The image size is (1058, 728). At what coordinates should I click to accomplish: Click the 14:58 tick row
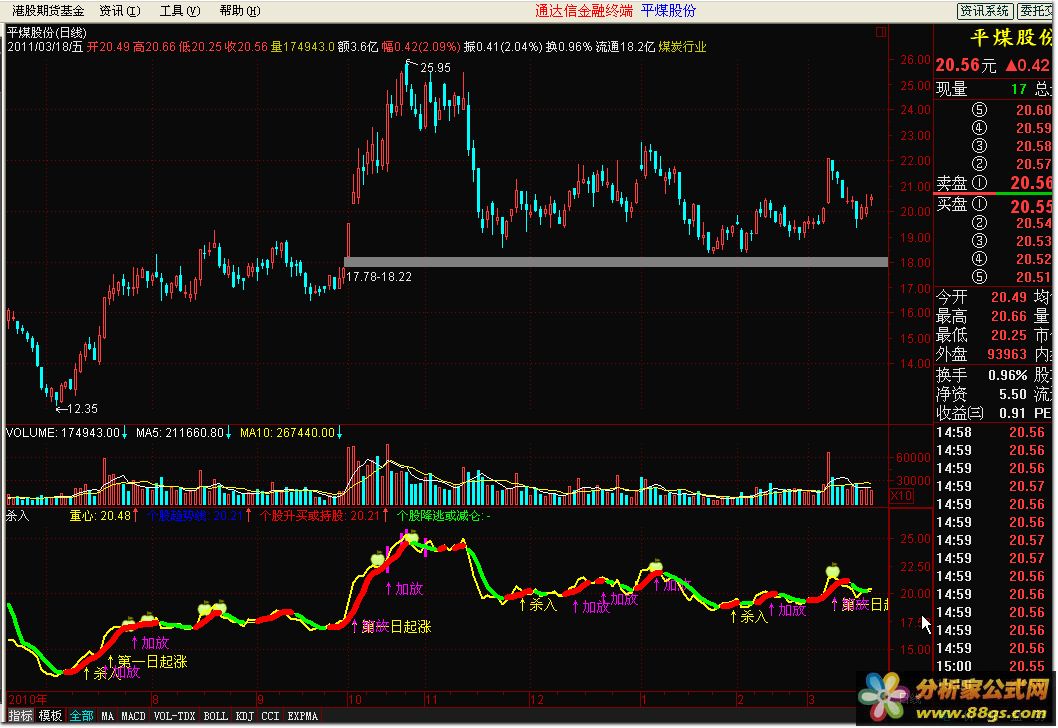[993, 432]
